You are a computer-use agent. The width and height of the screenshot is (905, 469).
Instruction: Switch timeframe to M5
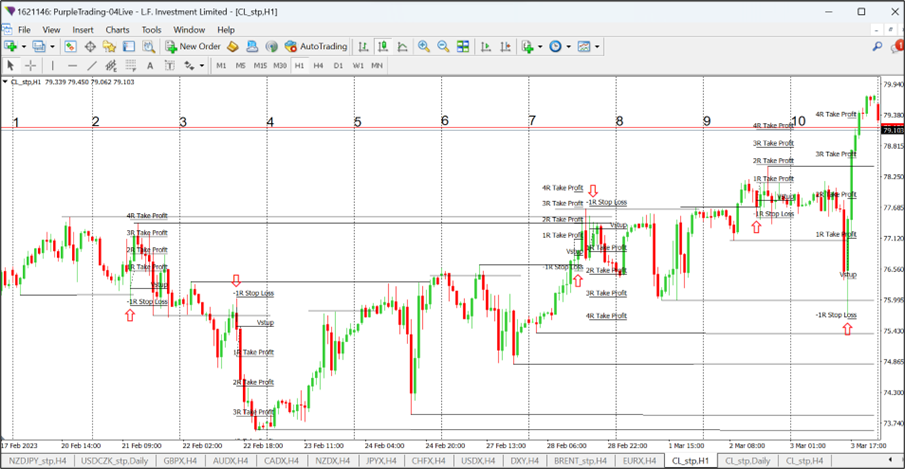(241, 66)
